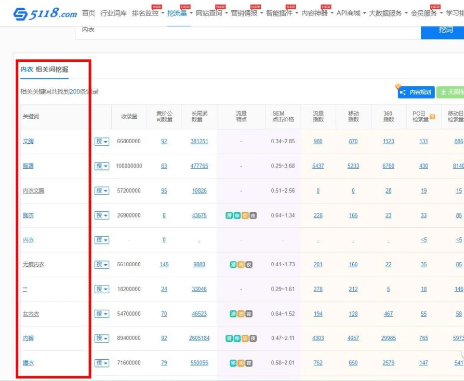Select the 内衣 相关词挖掘 tab
This screenshot has width=464, height=381.
click(x=44, y=69)
